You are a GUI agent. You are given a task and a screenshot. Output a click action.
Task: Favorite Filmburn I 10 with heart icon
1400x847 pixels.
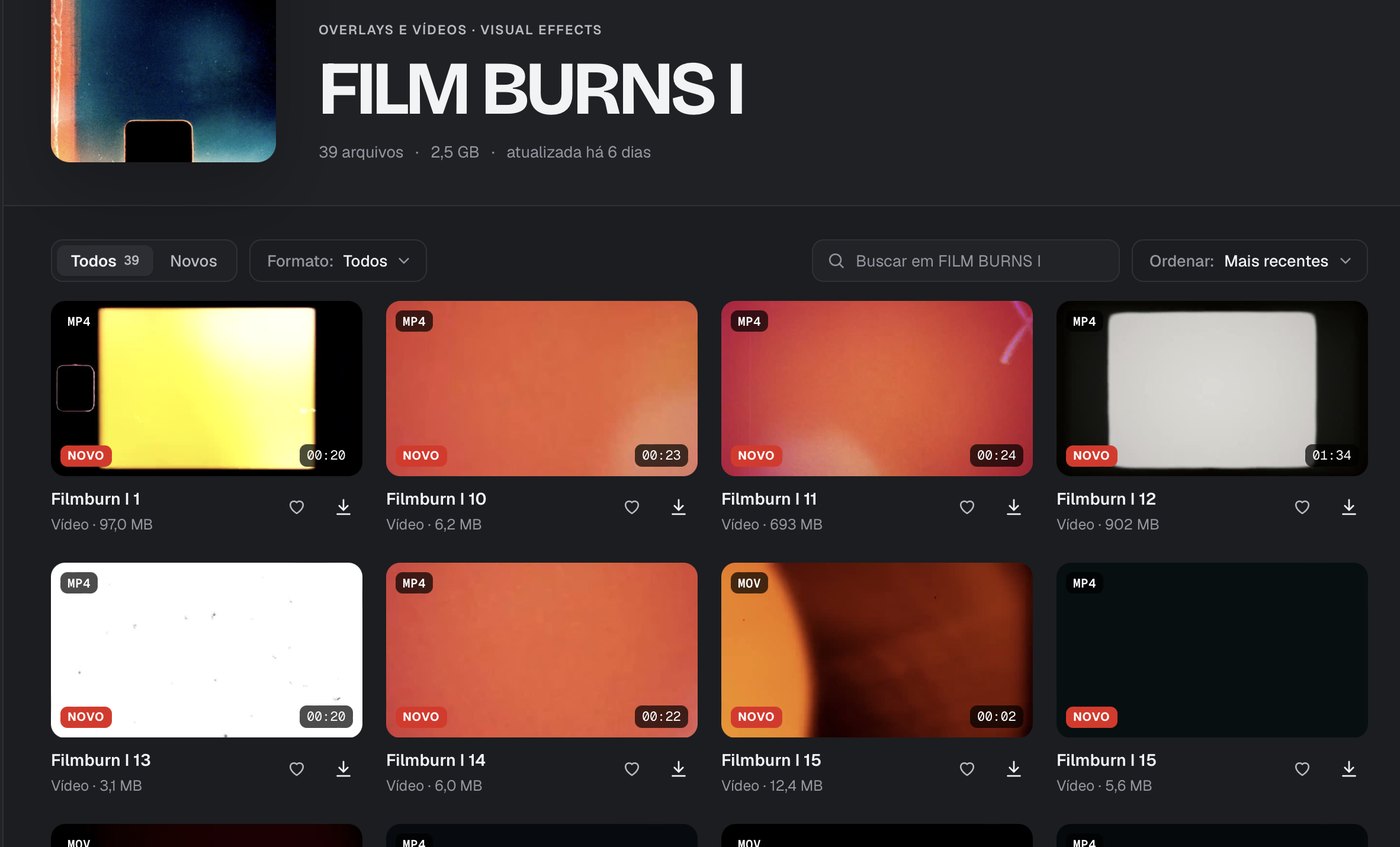click(631, 507)
